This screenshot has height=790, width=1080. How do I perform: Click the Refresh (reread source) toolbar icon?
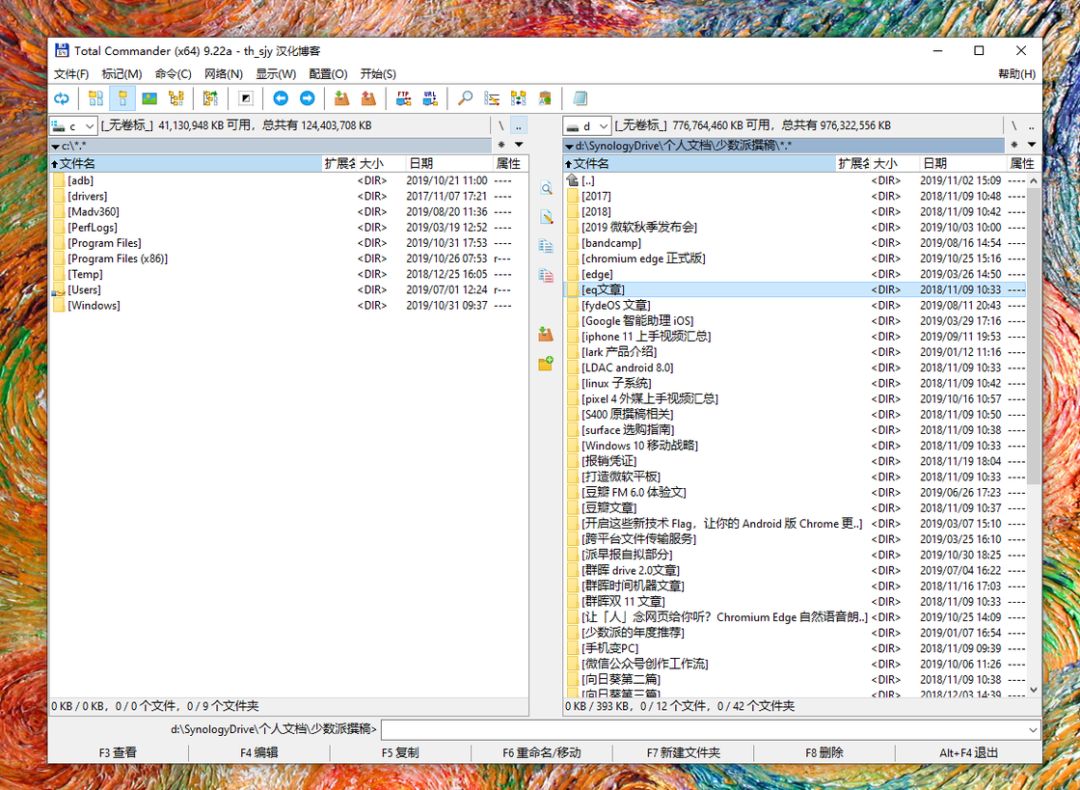coord(62,98)
